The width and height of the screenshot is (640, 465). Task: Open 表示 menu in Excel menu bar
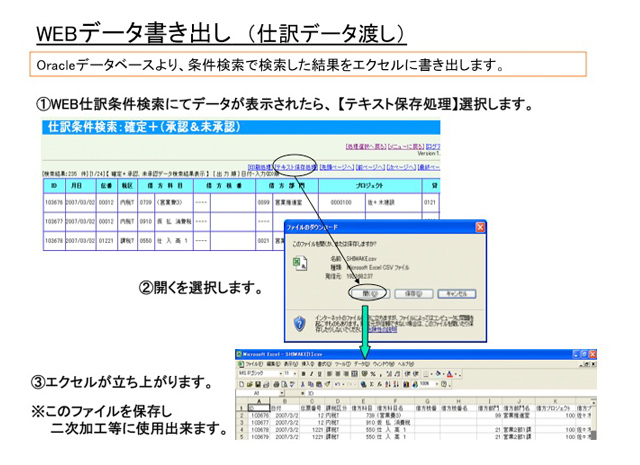(291, 365)
